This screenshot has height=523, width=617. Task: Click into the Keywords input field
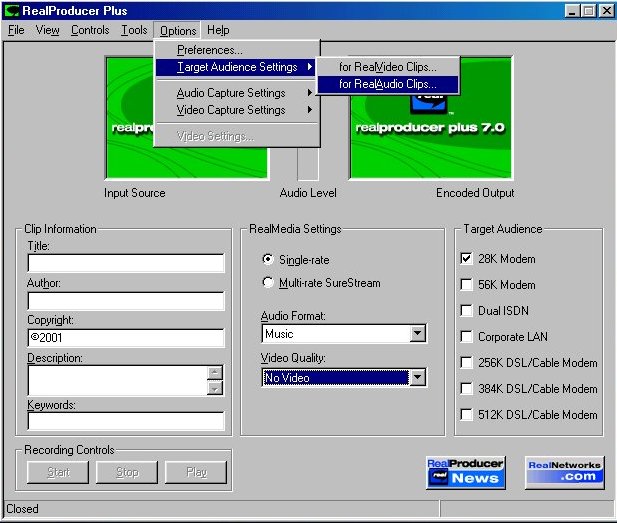[126, 421]
